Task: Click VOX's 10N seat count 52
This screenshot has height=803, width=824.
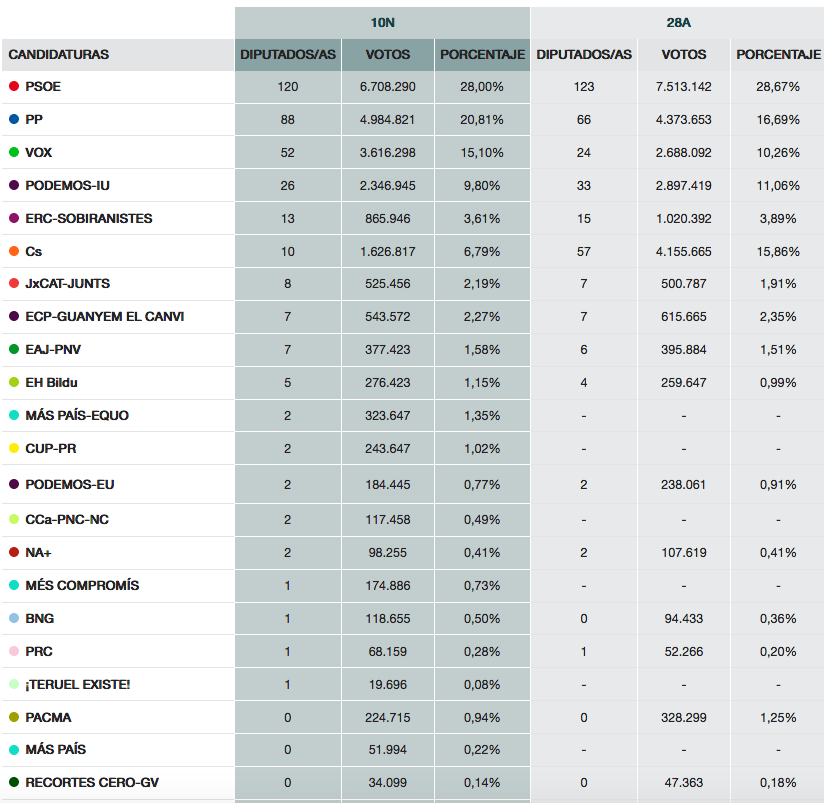Action: (287, 153)
